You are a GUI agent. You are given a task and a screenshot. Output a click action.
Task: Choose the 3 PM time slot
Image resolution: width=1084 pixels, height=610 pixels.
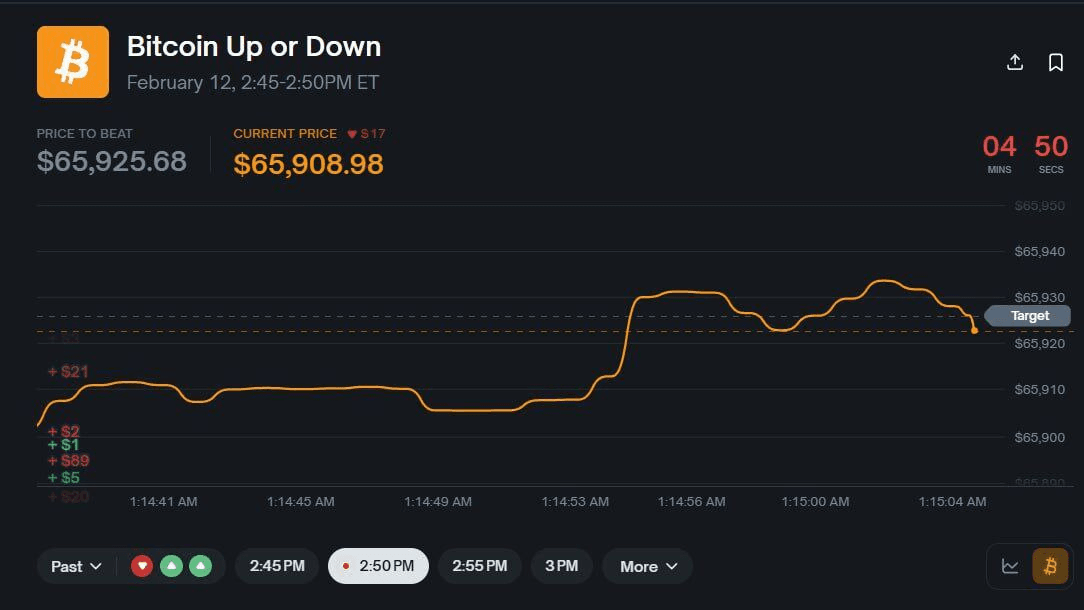tap(561, 566)
